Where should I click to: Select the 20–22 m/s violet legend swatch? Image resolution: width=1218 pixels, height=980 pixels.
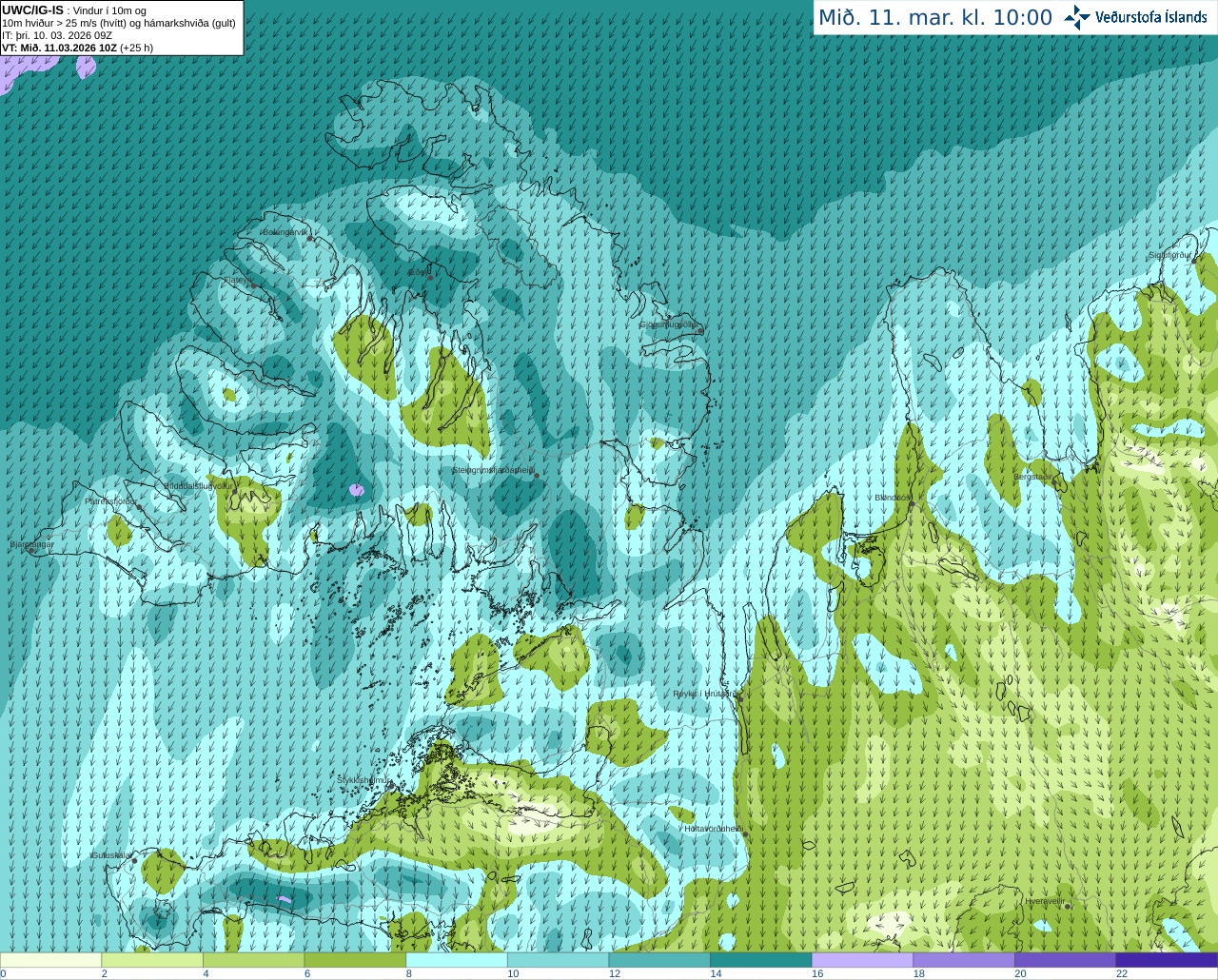tap(1065, 960)
